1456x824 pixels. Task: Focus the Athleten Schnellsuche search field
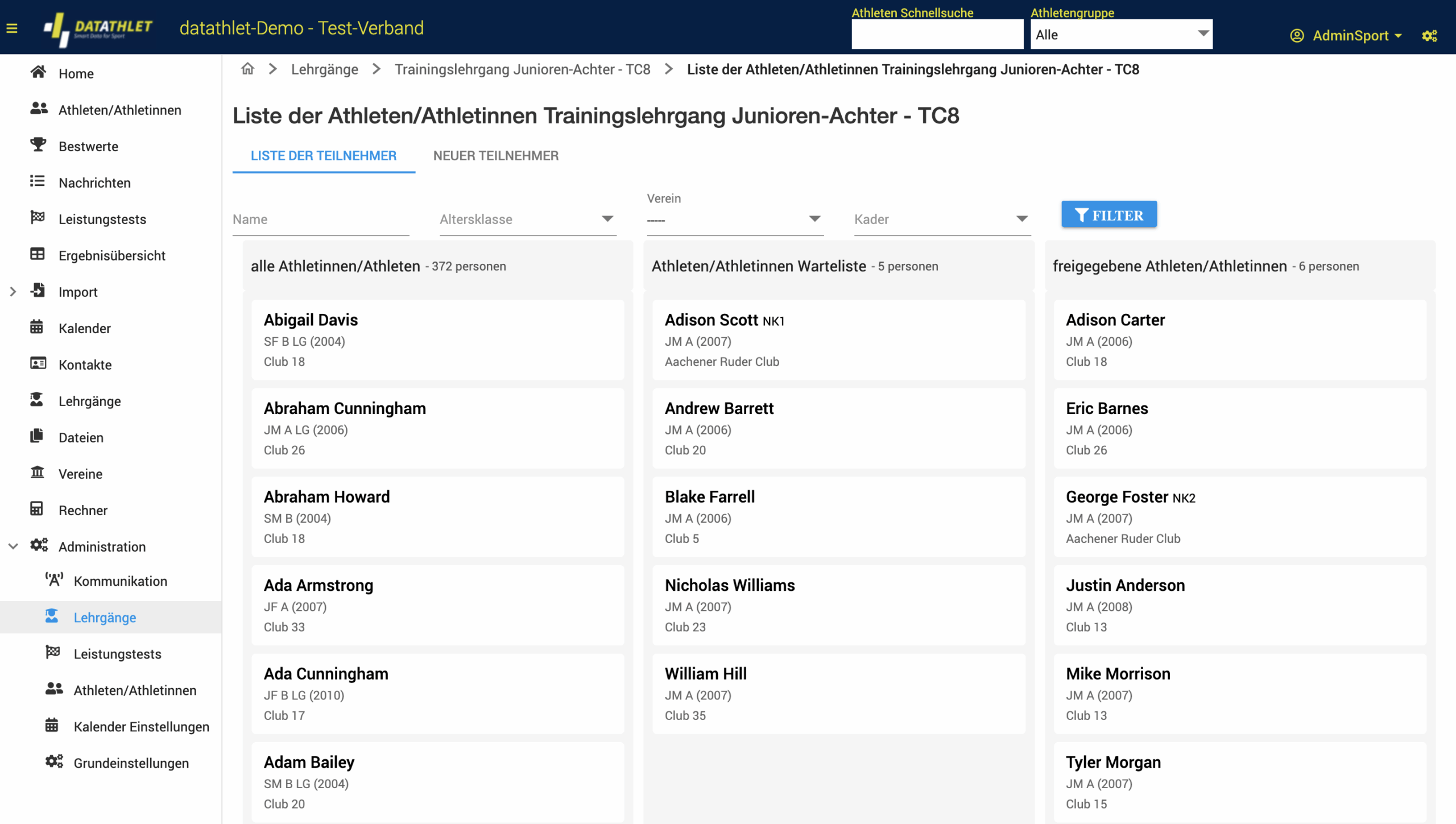pyautogui.click(x=937, y=35)
